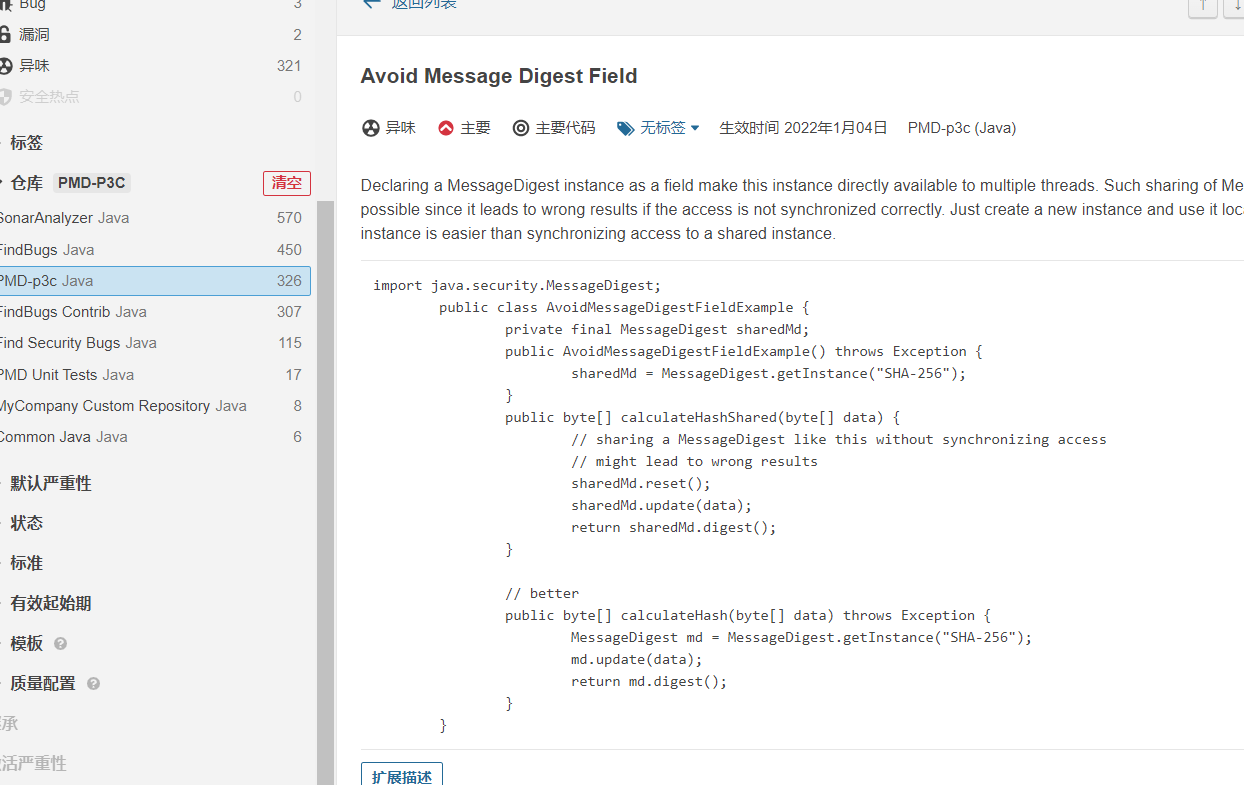Click the help icon next to 模板
1244x785 pixels.
[x=59, y=644]
